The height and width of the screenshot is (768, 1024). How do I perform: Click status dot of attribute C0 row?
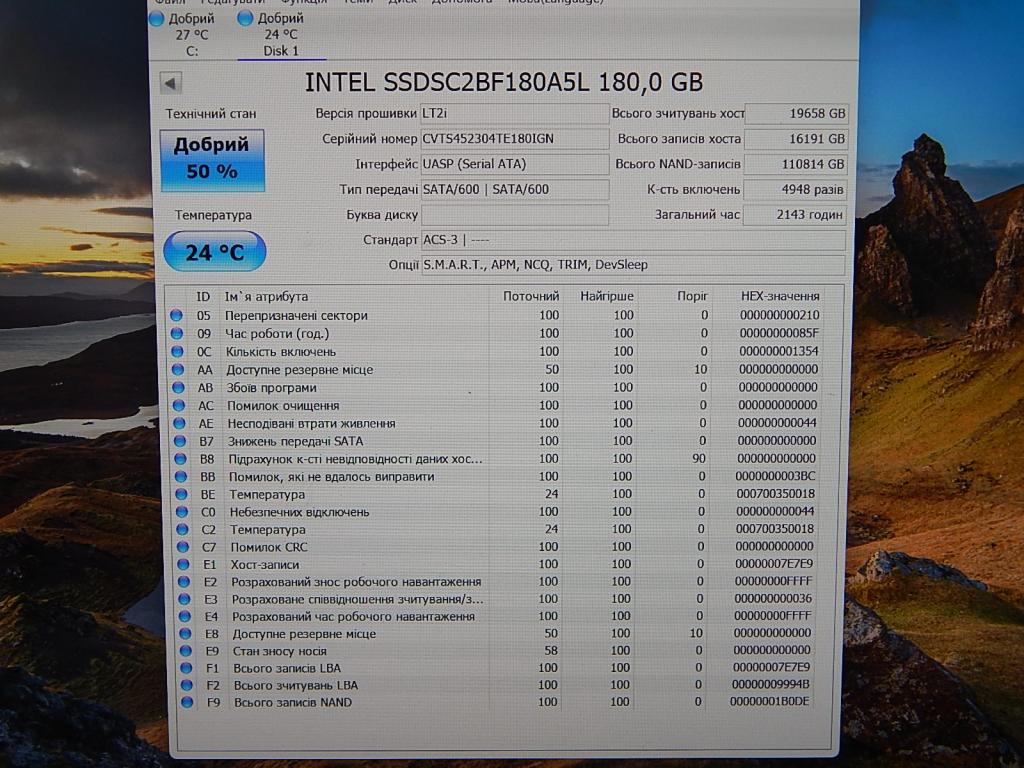coord(182,512)
